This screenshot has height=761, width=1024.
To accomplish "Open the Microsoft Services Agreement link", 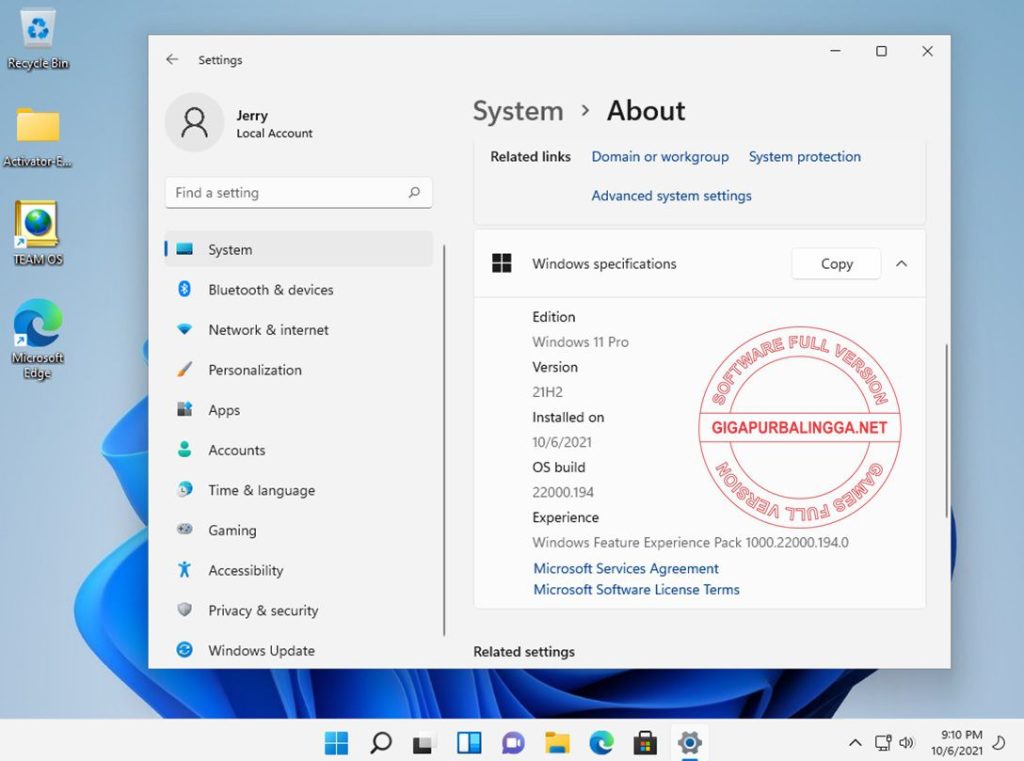I will coord(626,568).
